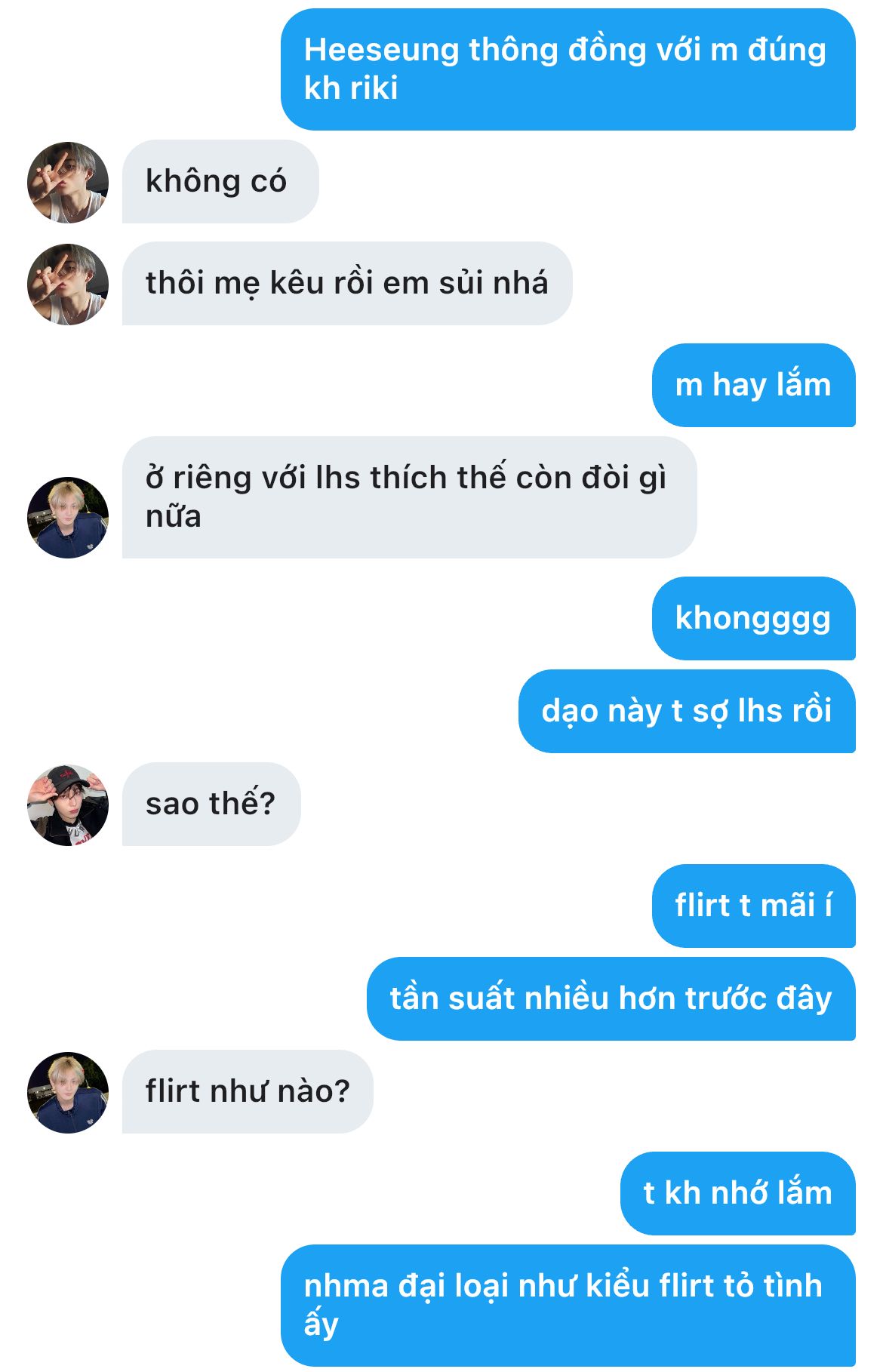Click the "khongggg" sent message

752,619
